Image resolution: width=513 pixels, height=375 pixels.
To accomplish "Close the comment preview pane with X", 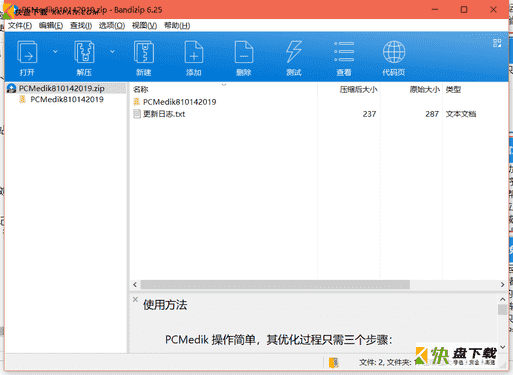I will pyautogui.click(x=135, y=299).
